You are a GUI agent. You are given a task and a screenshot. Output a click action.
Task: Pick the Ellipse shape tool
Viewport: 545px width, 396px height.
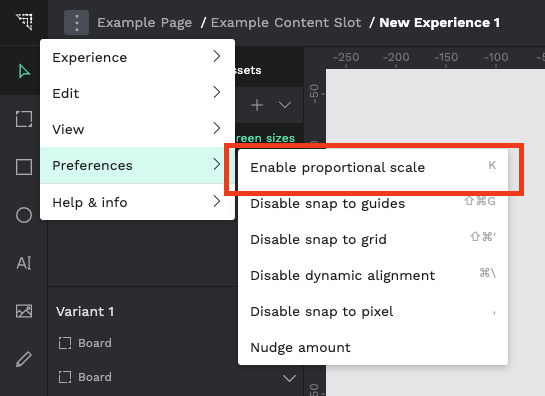click(x=24, y=215)
